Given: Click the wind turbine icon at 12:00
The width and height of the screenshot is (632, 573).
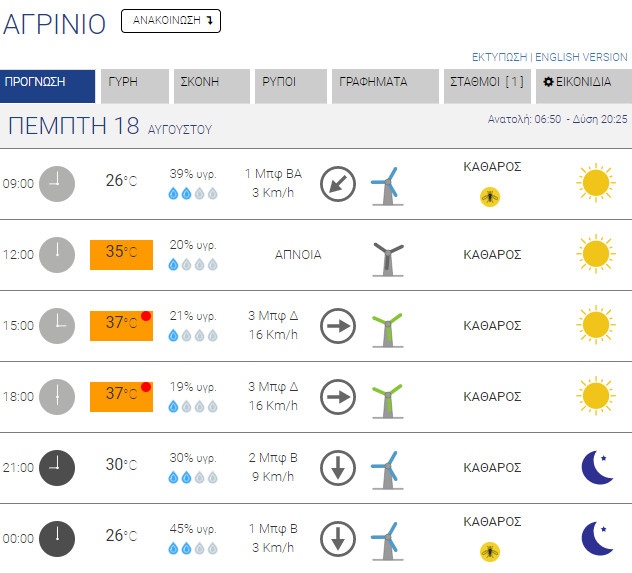Looking at the screenshot, I should coord(387,256).
